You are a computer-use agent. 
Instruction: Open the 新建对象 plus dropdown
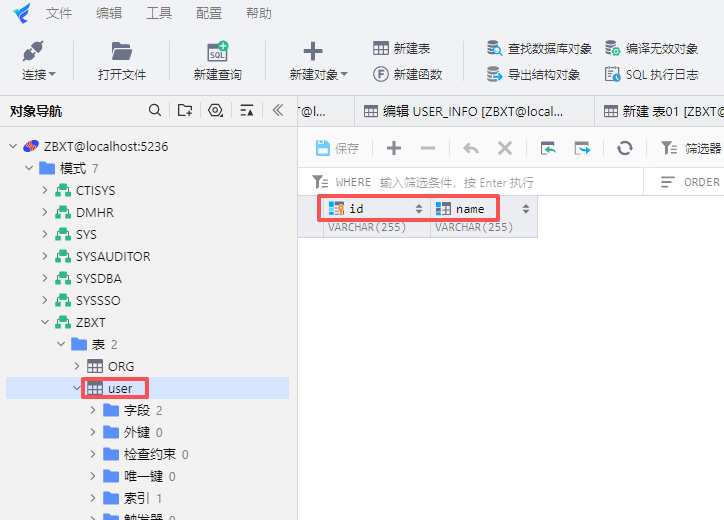click(318, 60)
